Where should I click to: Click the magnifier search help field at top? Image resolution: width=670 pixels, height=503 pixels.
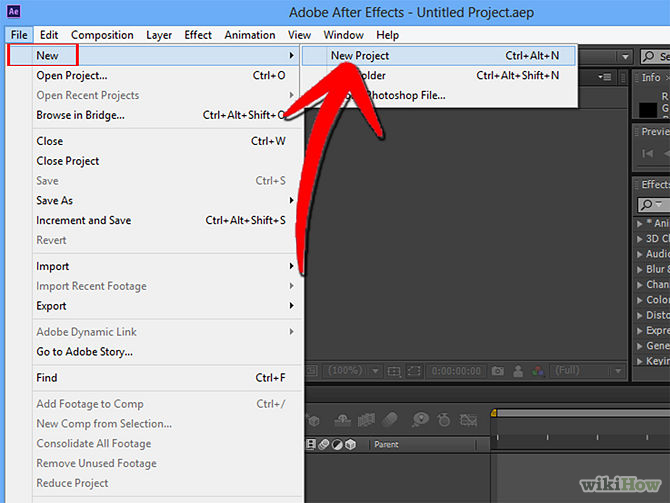pyautogui.click(x=655, y=56)
